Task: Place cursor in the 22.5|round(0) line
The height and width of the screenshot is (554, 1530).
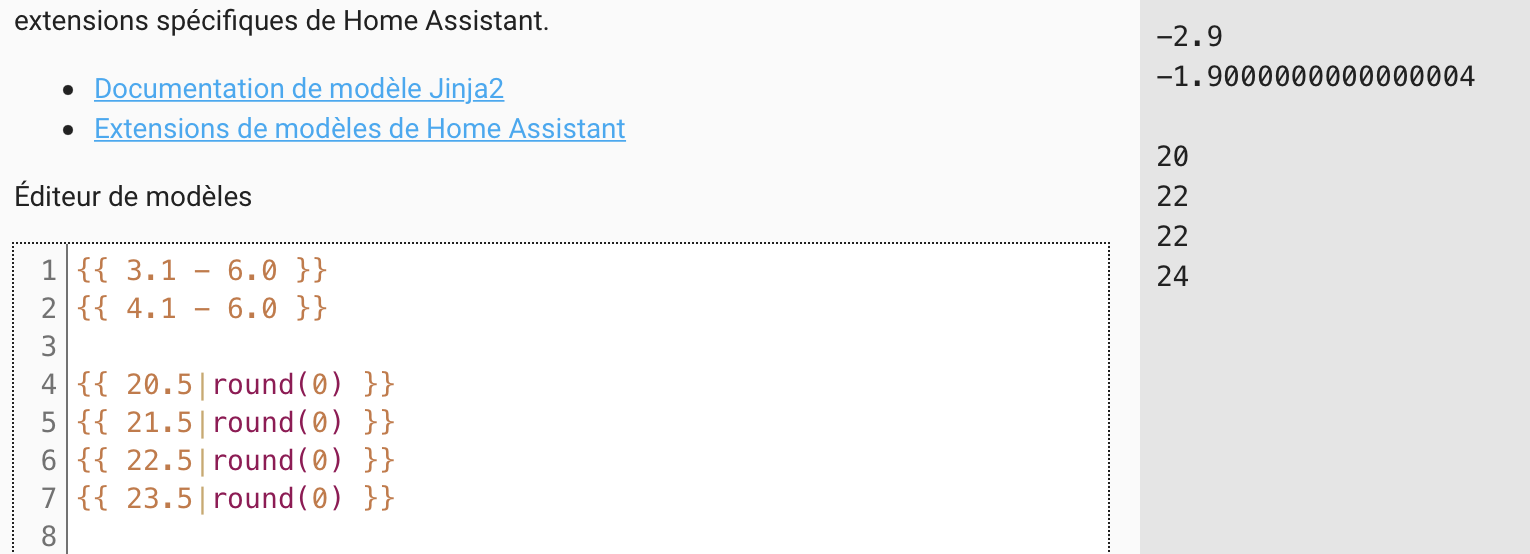Action: pos(235,461)
